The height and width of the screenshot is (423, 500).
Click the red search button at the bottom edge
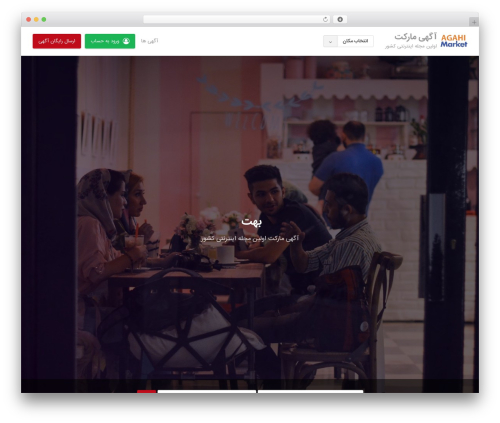(x=146, y=391)
